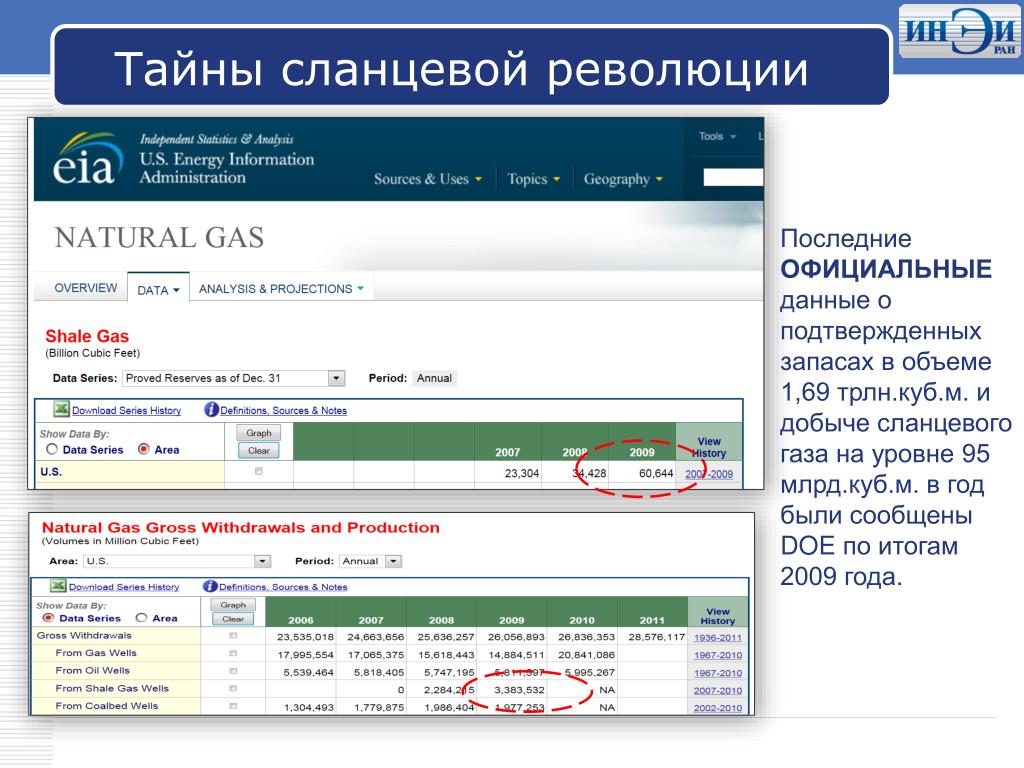Open the Sources & Uses menu
This screenshot has width=1024, height=768.
428,179
